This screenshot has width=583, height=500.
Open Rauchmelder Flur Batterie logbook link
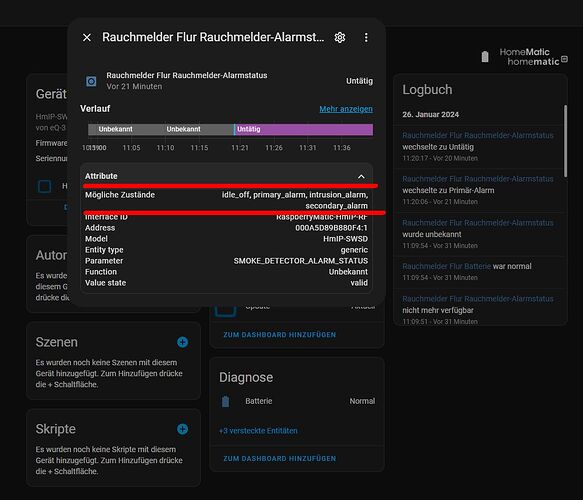tap(447, 266)
